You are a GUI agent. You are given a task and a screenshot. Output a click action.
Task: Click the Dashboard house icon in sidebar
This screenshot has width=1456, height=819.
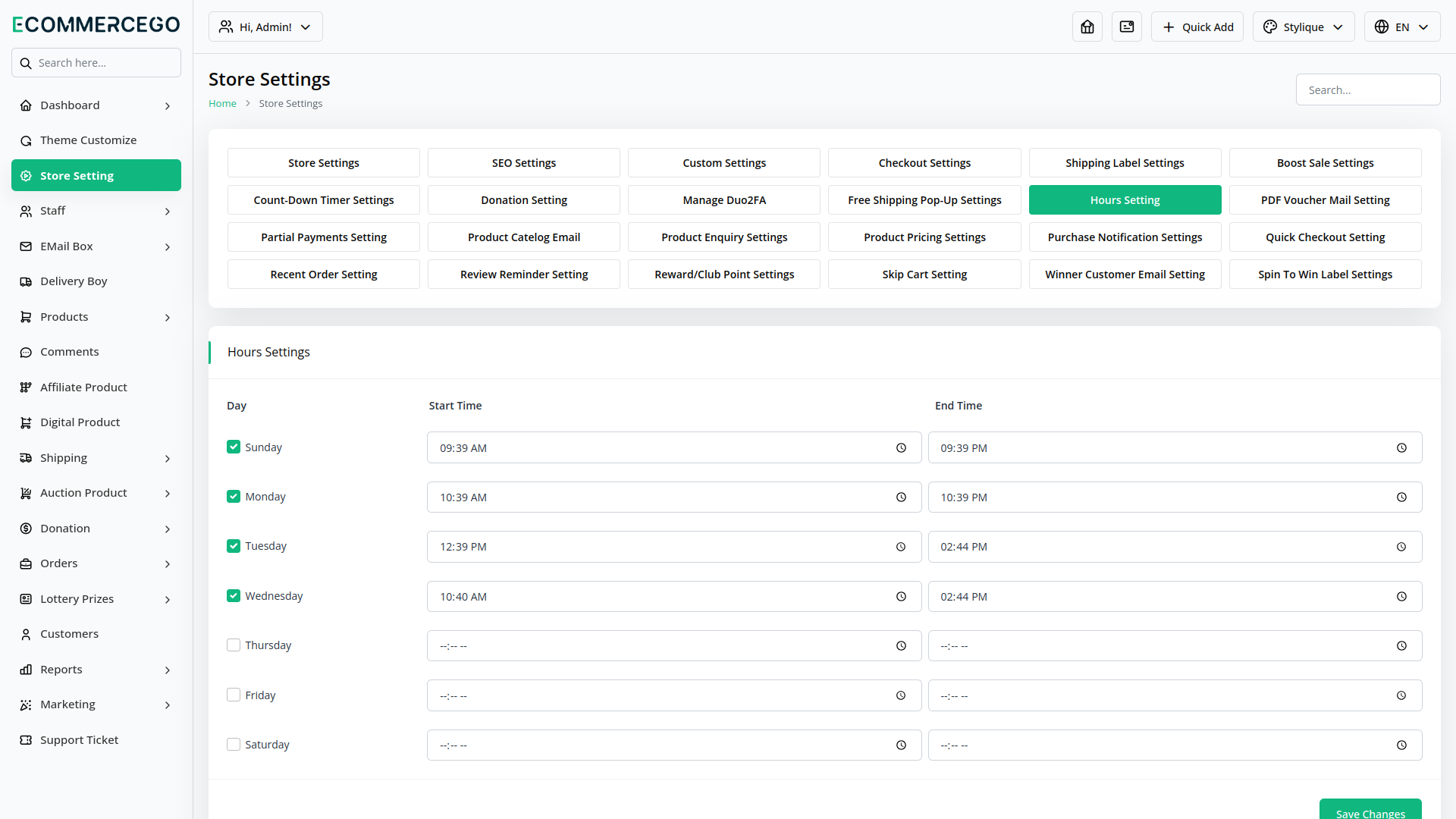pyautogui.click(x=26, y=105)
